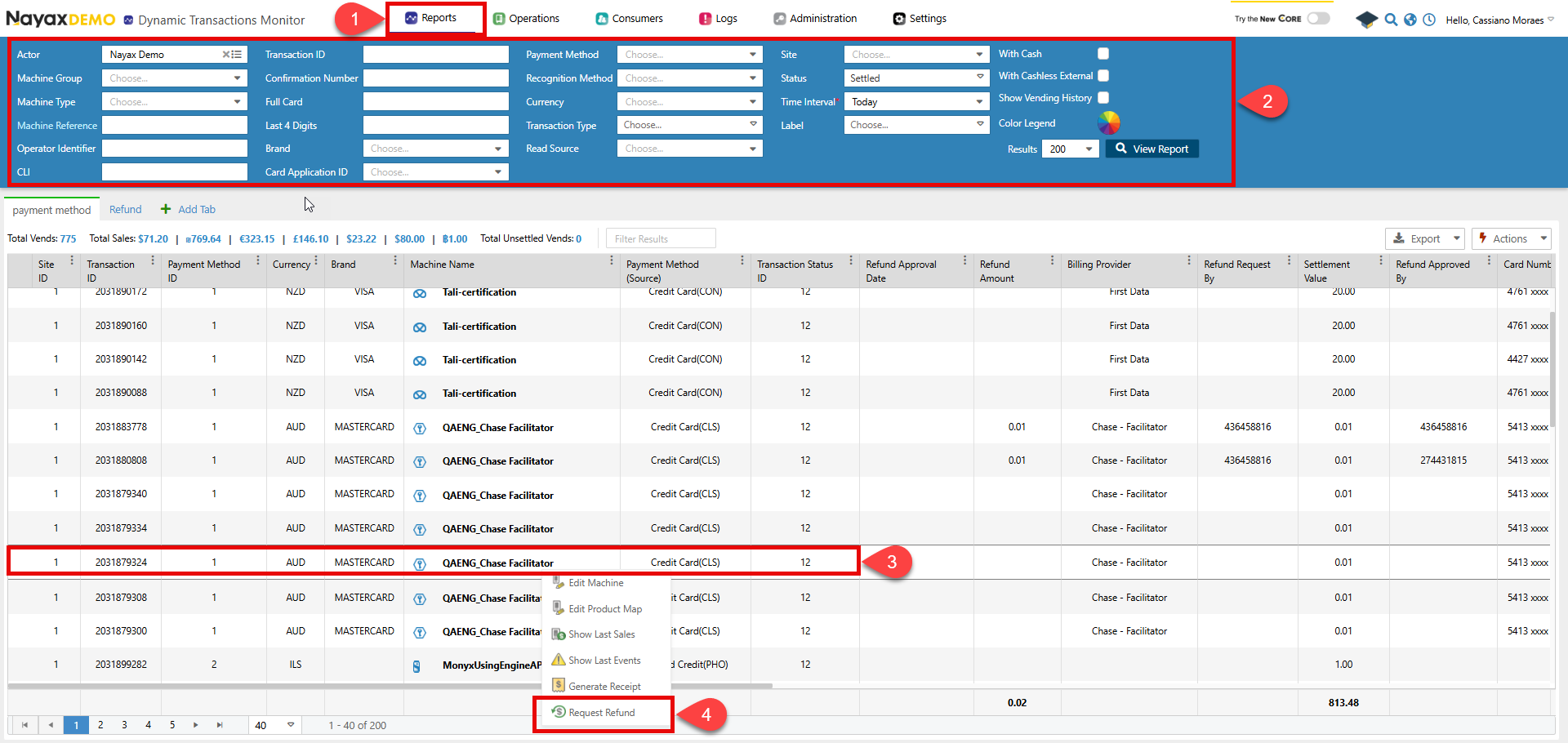
Task: Open the Color Legend wheel
Action: [x=1109, y=123]
